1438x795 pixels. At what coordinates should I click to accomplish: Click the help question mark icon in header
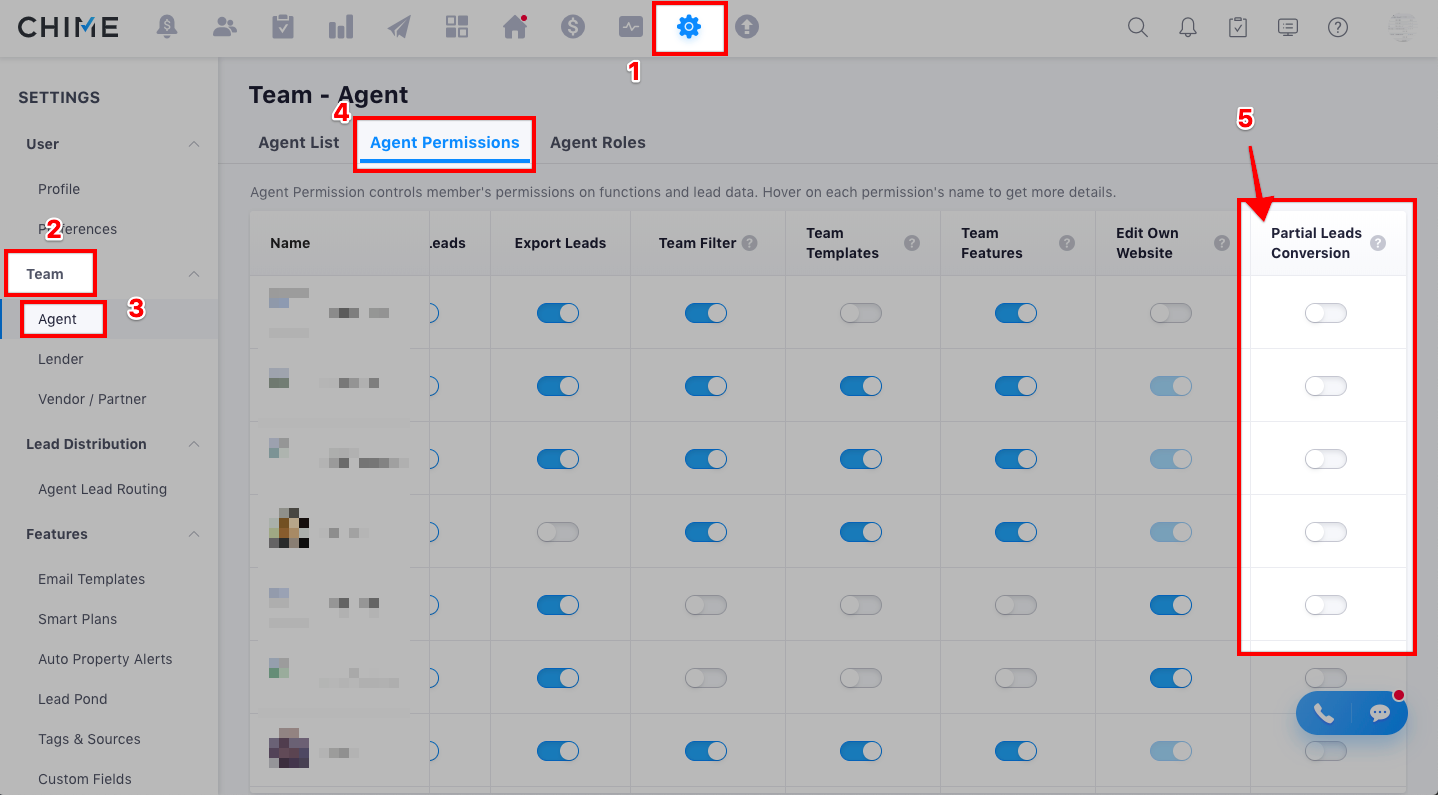click(1338, 27)
